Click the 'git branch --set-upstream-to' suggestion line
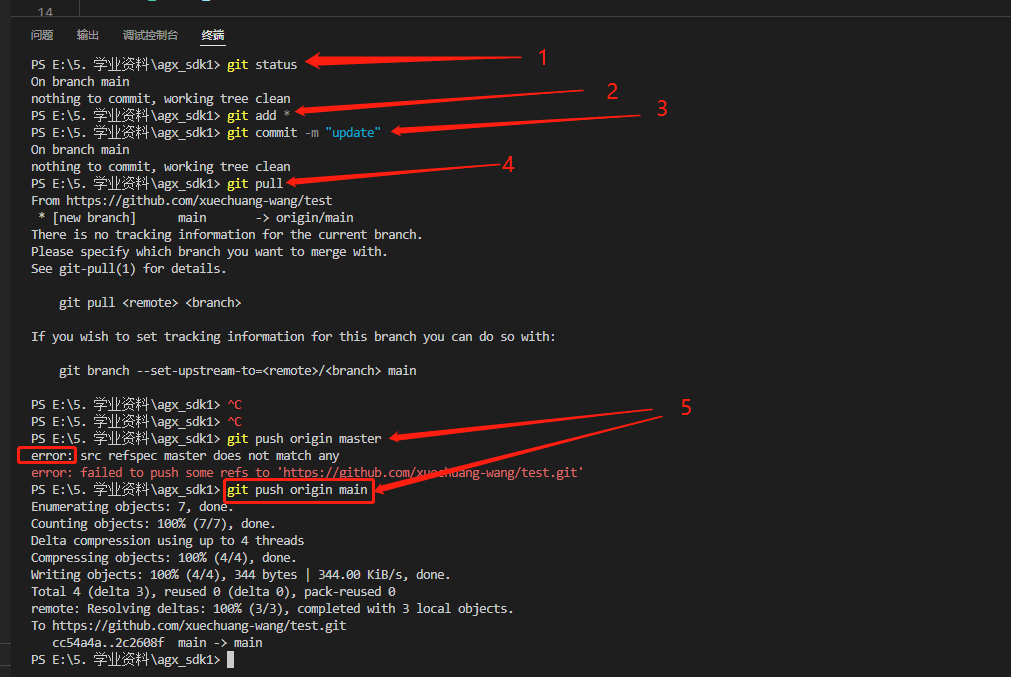1011x677 pixels. tap(237, 371)
